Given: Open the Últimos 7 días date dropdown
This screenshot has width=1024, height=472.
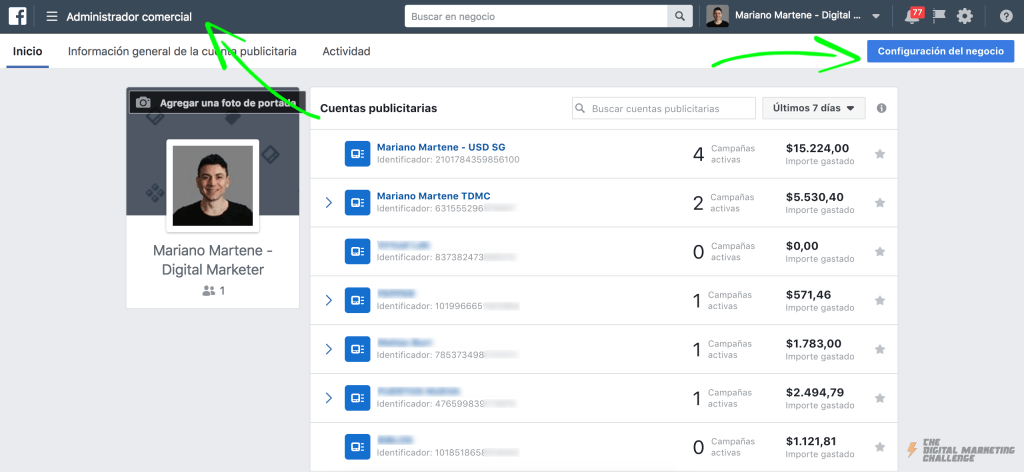Looking at the screenshot, I should coord(814,108).
